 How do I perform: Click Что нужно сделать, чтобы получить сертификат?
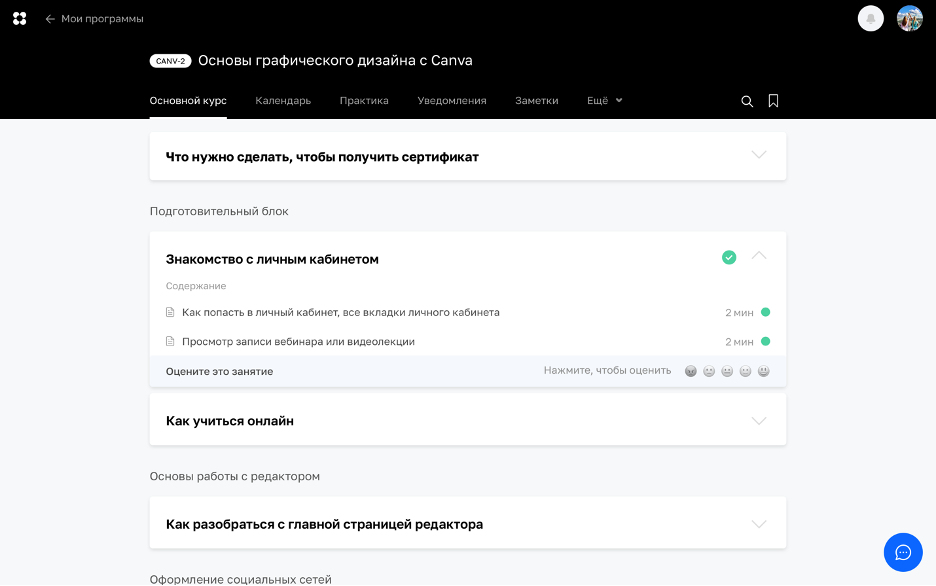[322, 157]
